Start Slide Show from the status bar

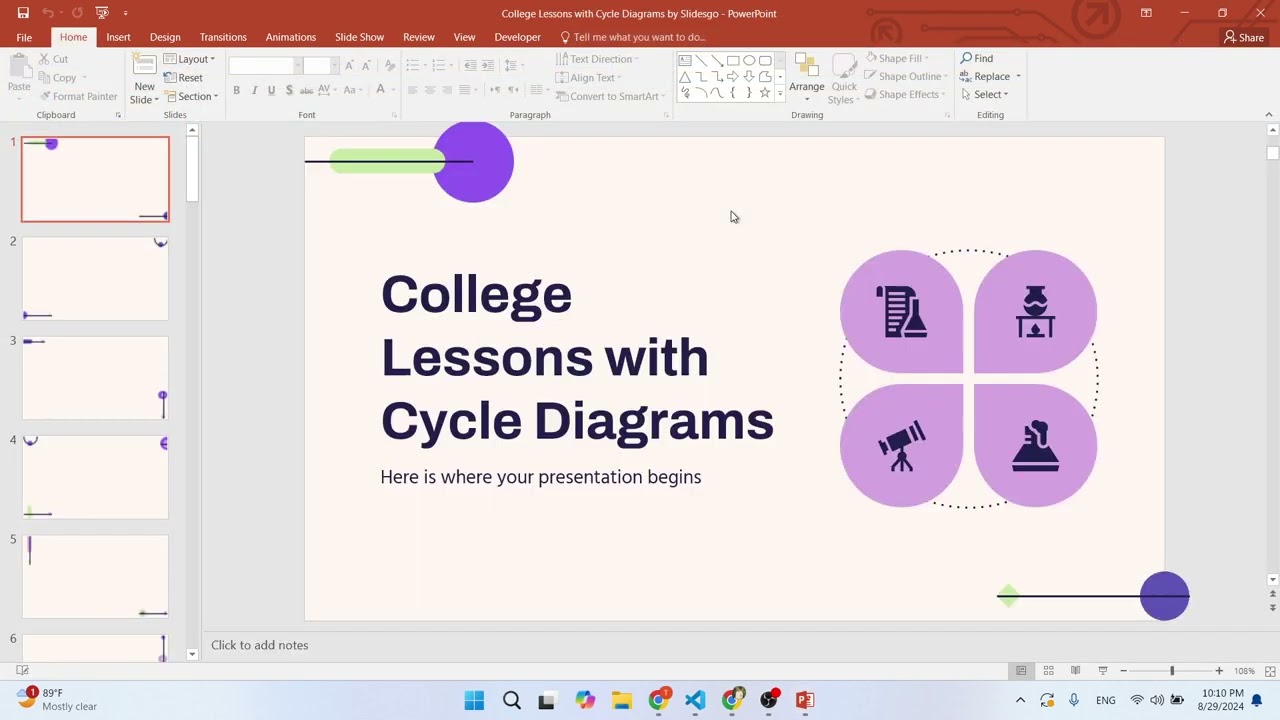(1102, 671)
